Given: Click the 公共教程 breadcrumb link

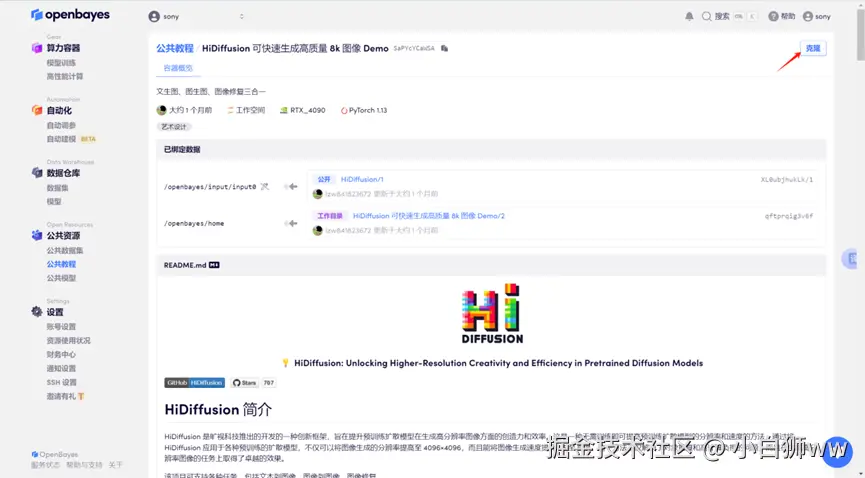Looking at the screenshot, I should (x=175, y=49).
